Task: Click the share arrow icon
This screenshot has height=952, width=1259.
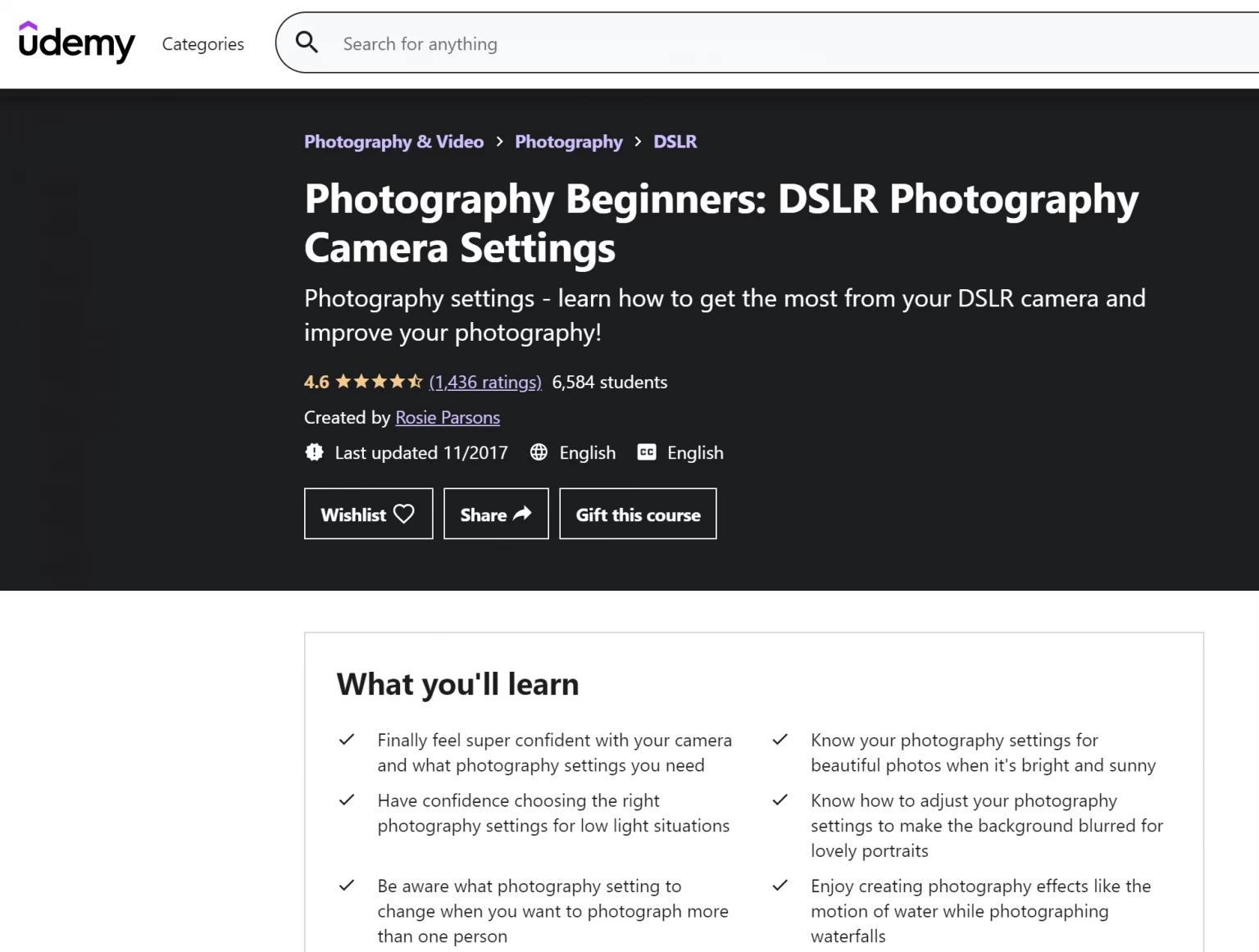Action: [x=522, y=514]
